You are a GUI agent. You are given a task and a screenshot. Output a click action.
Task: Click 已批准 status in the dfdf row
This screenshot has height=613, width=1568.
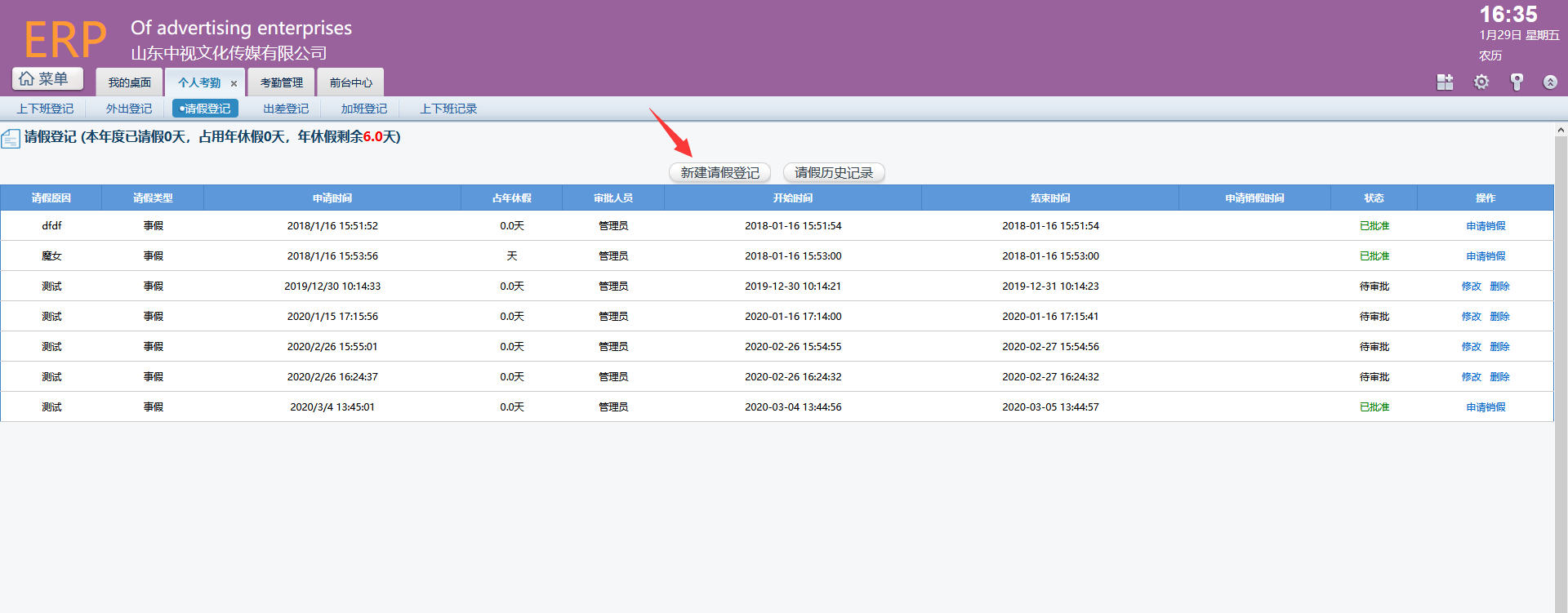pyautogui.click(x=1374, y=226)
